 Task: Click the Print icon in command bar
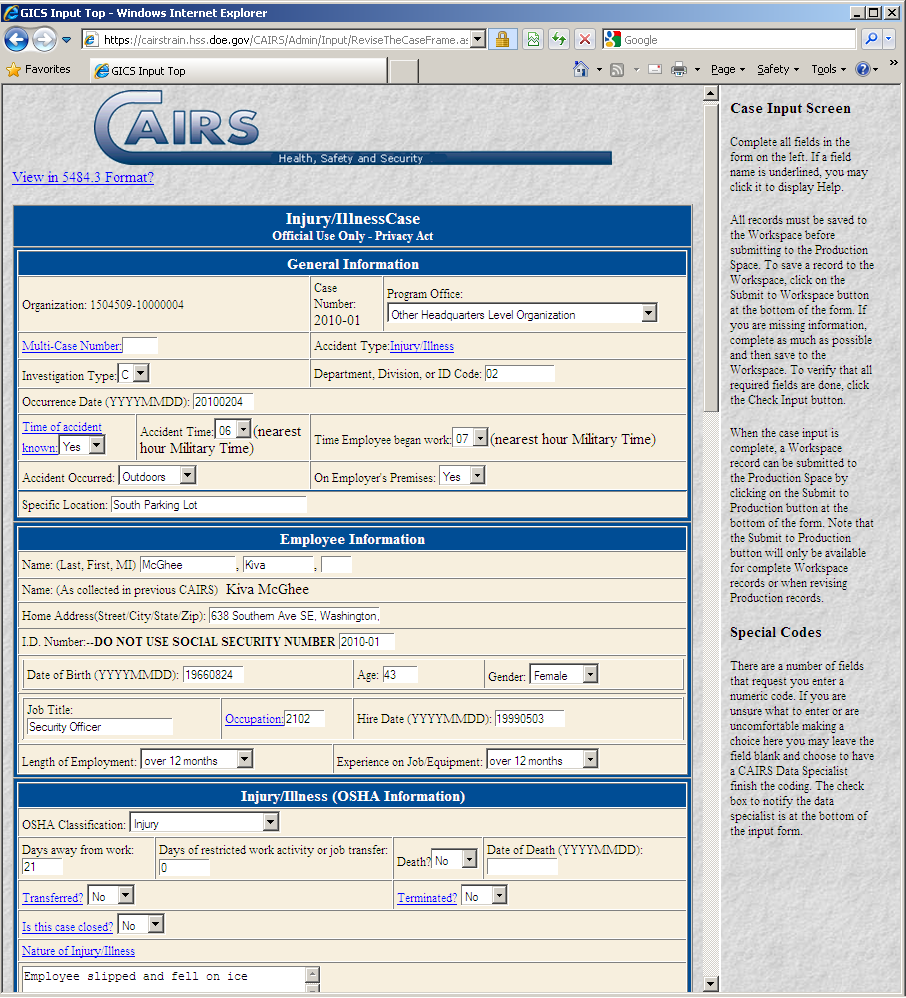tap(679, 69)
